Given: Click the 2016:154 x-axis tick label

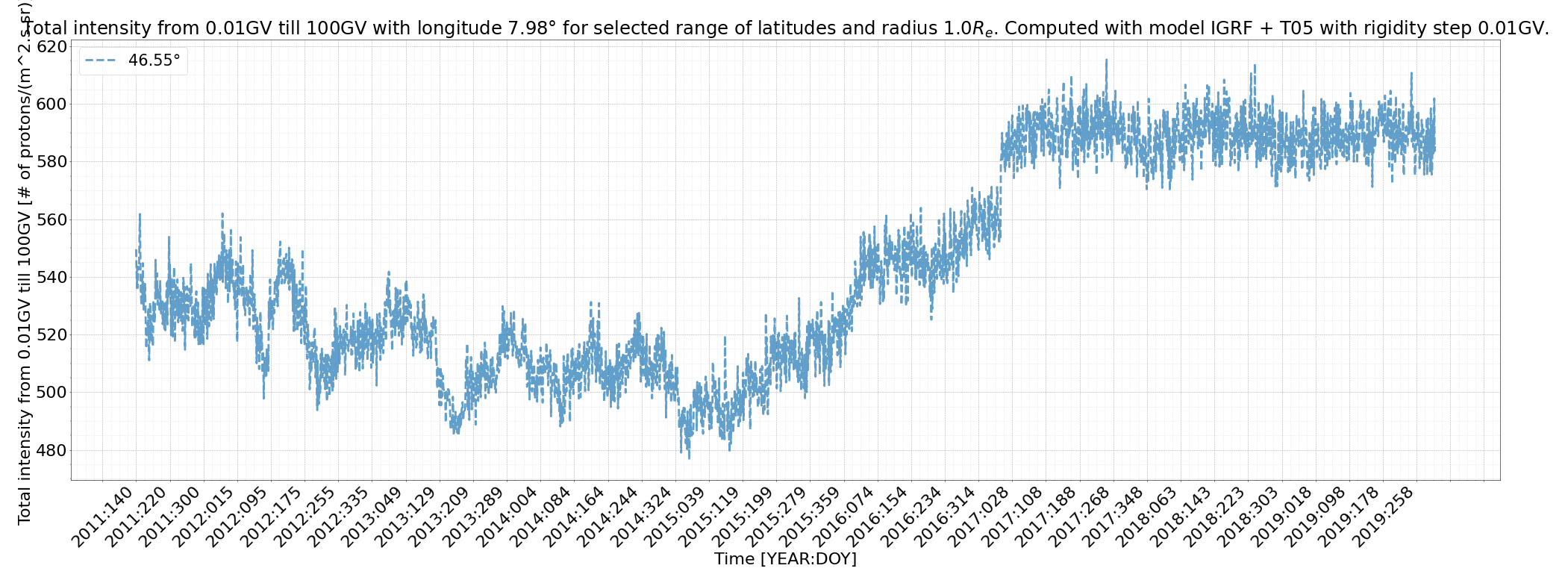Looking at the screenshot, I should pos(878,516).
